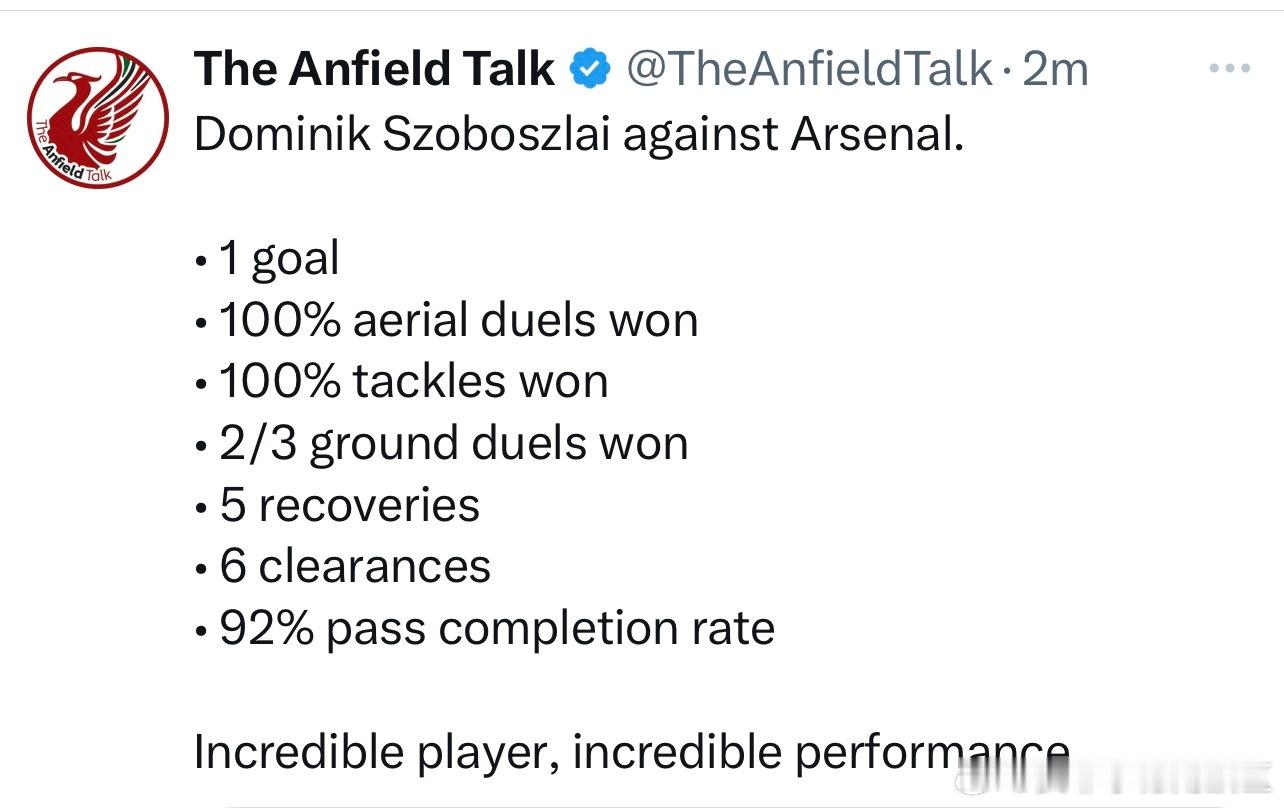Click the blue verified badge icon
Screen dimensions: 1284x808
(x=590, y=69)
